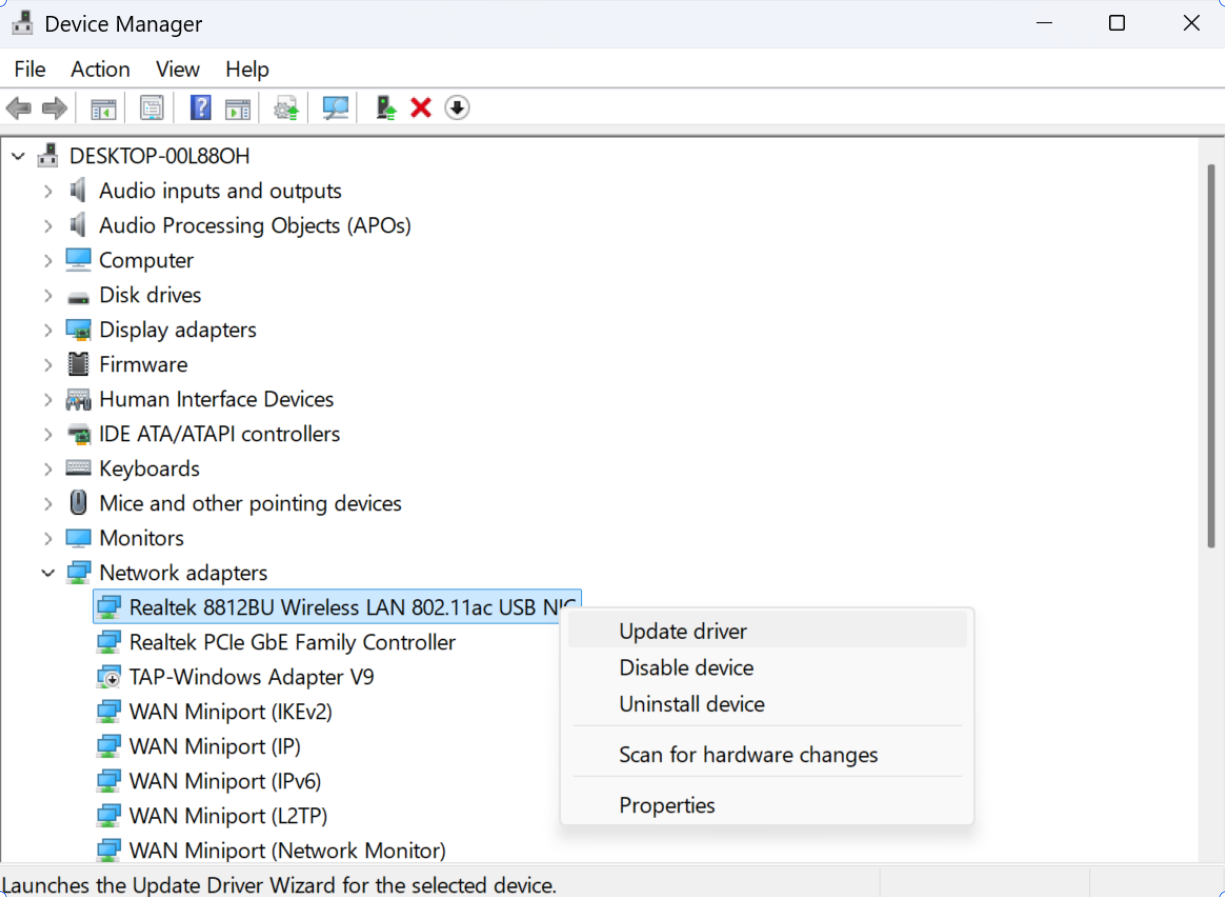
Task: Click the Disable device down-arrow icon
Action: 457,108
